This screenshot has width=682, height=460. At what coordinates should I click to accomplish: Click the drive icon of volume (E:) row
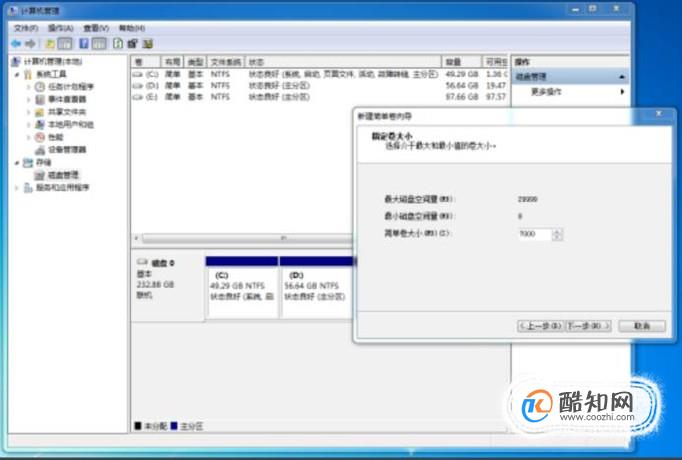click(138, 97)
